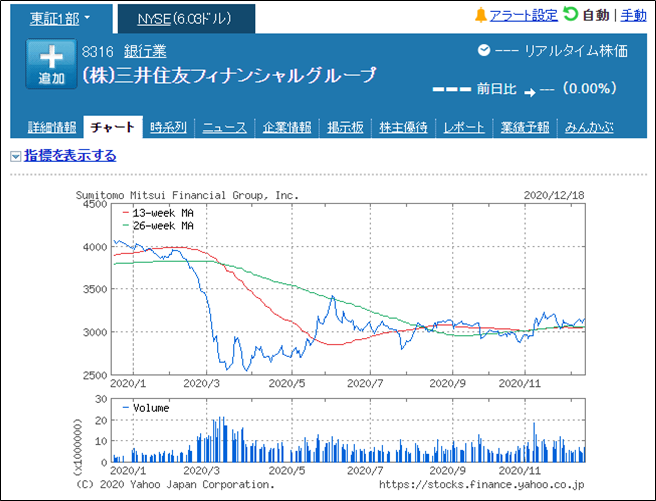Screen dimensions: 656x501
Task: Click the 前日比 label
Action: click(496, 89)
